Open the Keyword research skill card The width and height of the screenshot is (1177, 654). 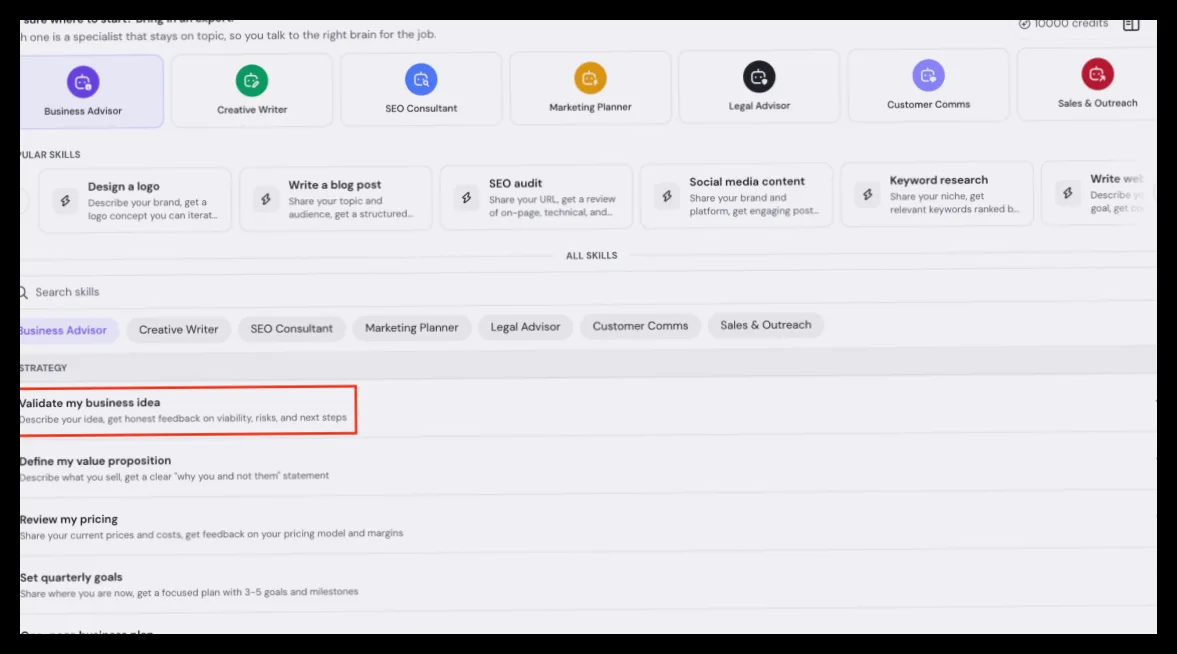click(x=937, y=194)
